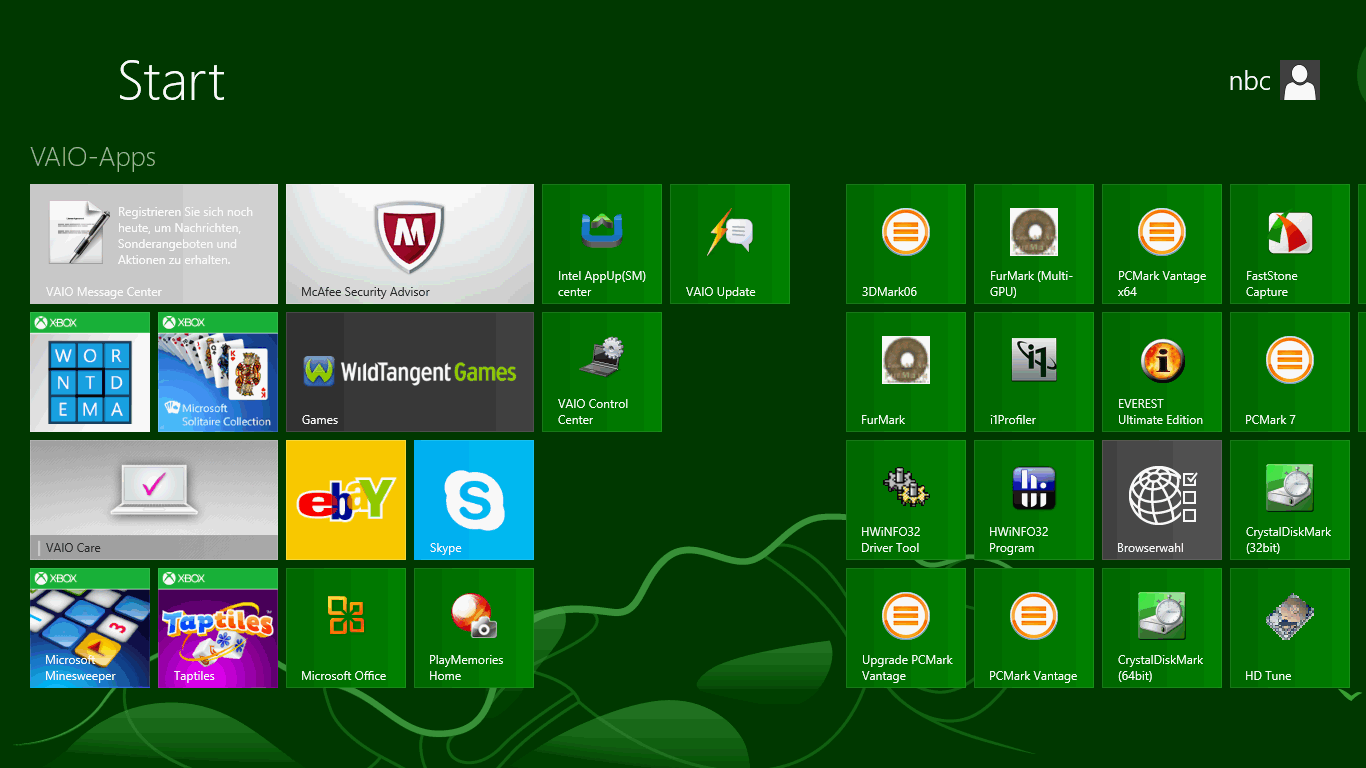Open the Taptiles game tile
Screen dimensions: 1366x768
[218, 628]
